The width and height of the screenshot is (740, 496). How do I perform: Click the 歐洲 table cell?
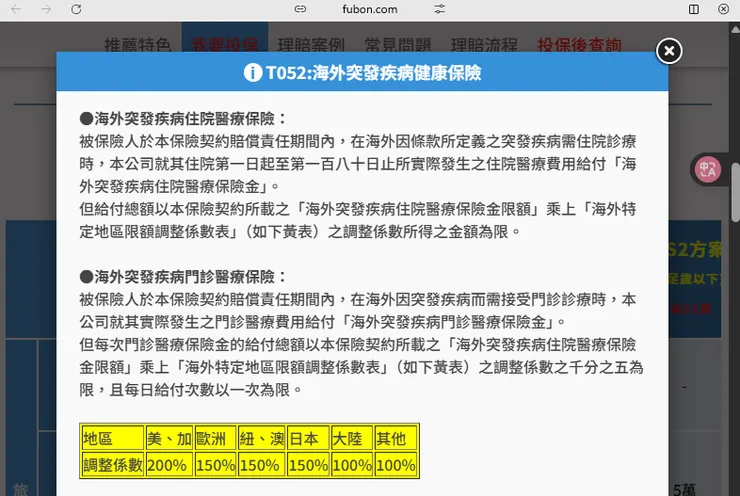click(215, 438)
